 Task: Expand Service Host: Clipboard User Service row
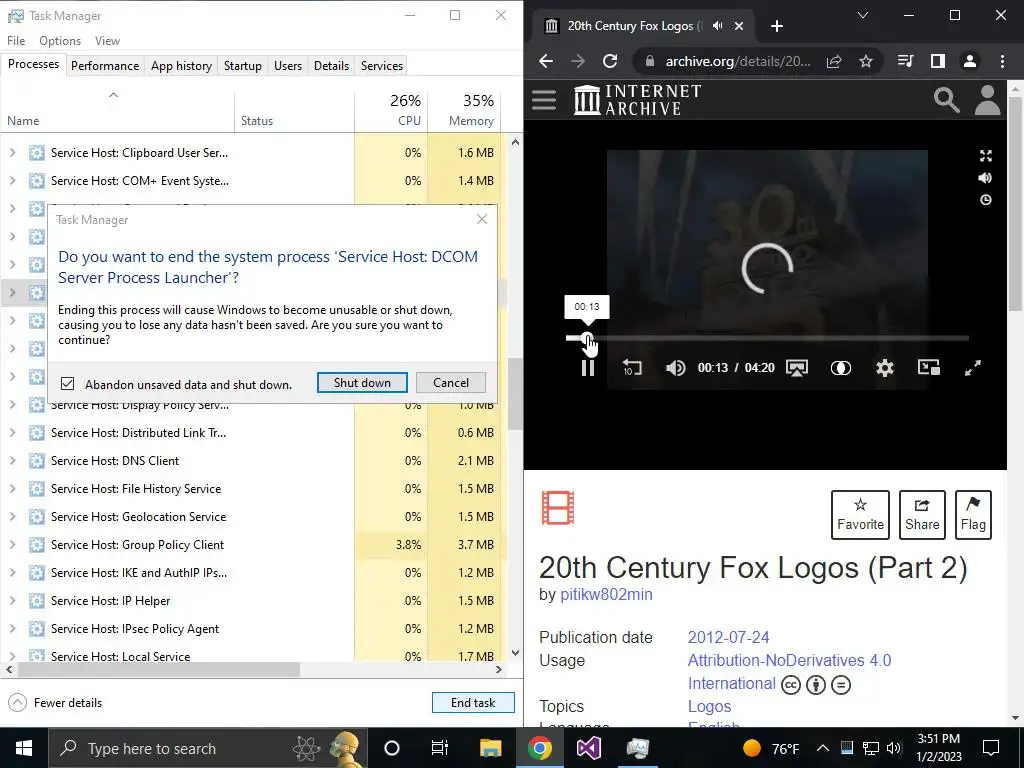pos(12,153)
